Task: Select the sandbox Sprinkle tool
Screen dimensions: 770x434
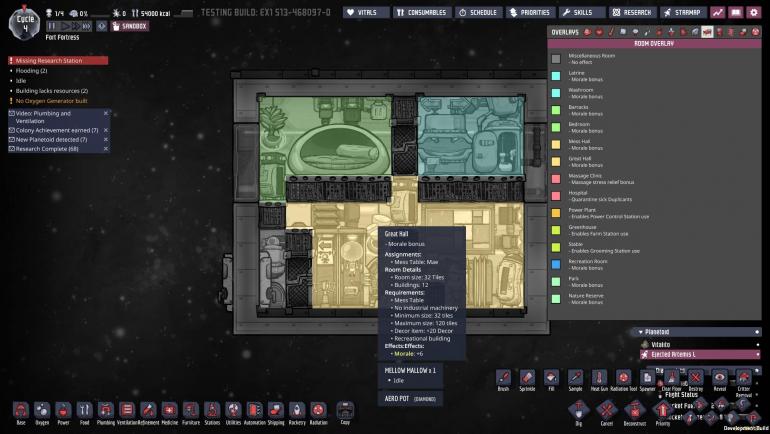Action: 527,380
